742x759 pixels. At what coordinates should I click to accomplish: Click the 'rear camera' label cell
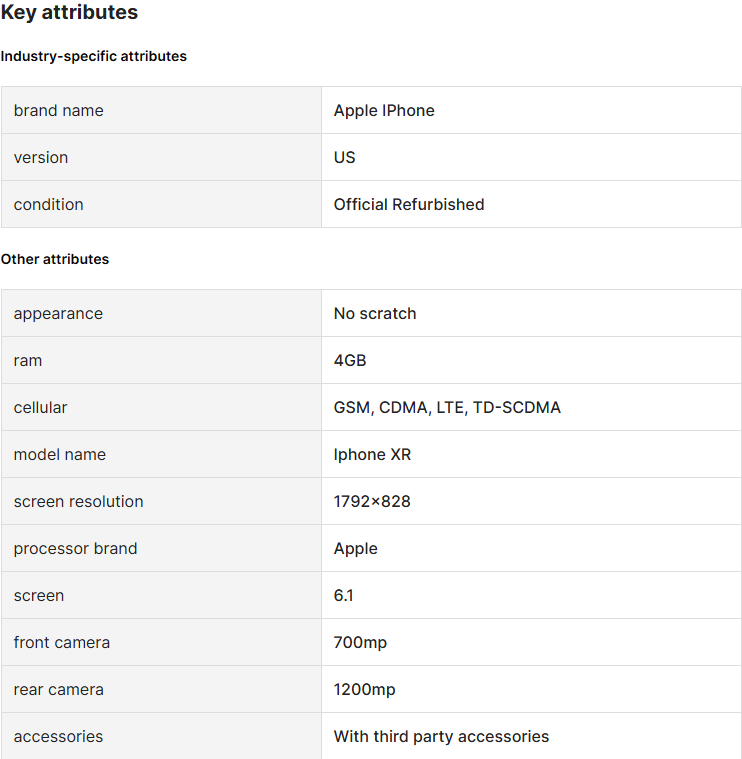point(161,689)
